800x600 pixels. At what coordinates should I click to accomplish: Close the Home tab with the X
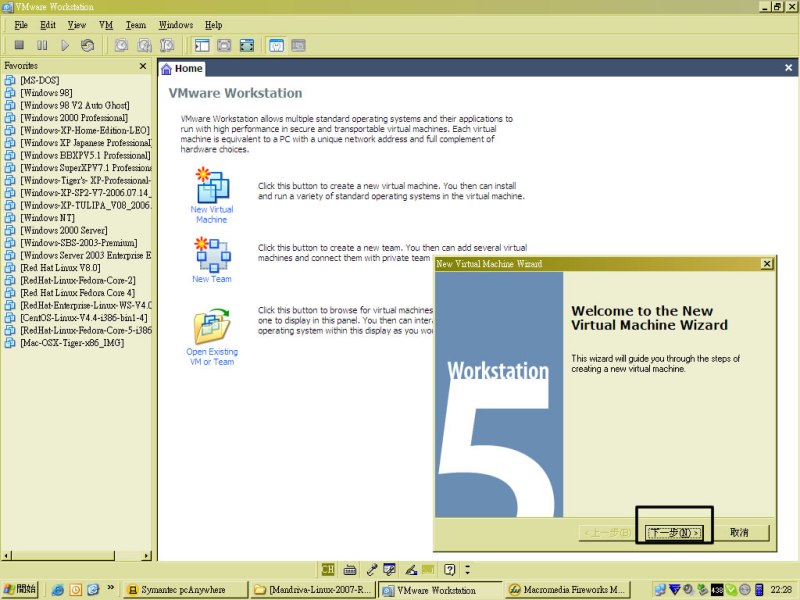[788, 67]
